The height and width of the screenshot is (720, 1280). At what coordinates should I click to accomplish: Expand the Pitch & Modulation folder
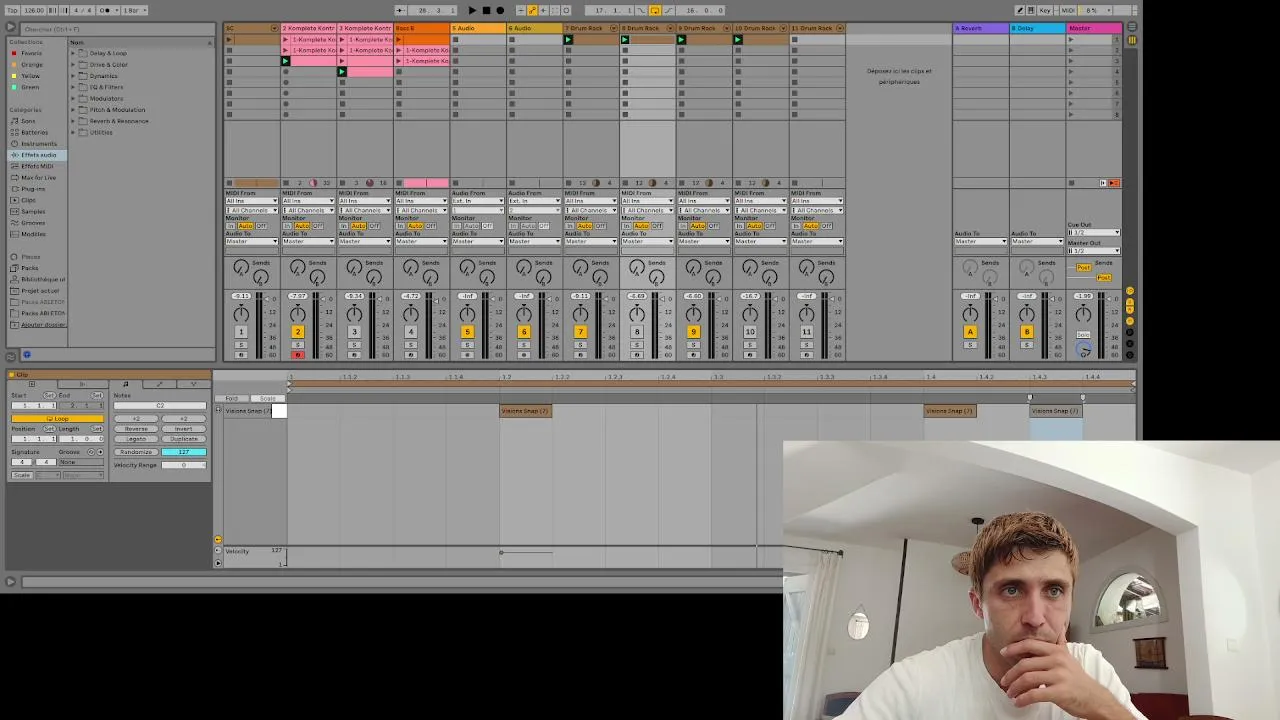click(x=73, y=110)
